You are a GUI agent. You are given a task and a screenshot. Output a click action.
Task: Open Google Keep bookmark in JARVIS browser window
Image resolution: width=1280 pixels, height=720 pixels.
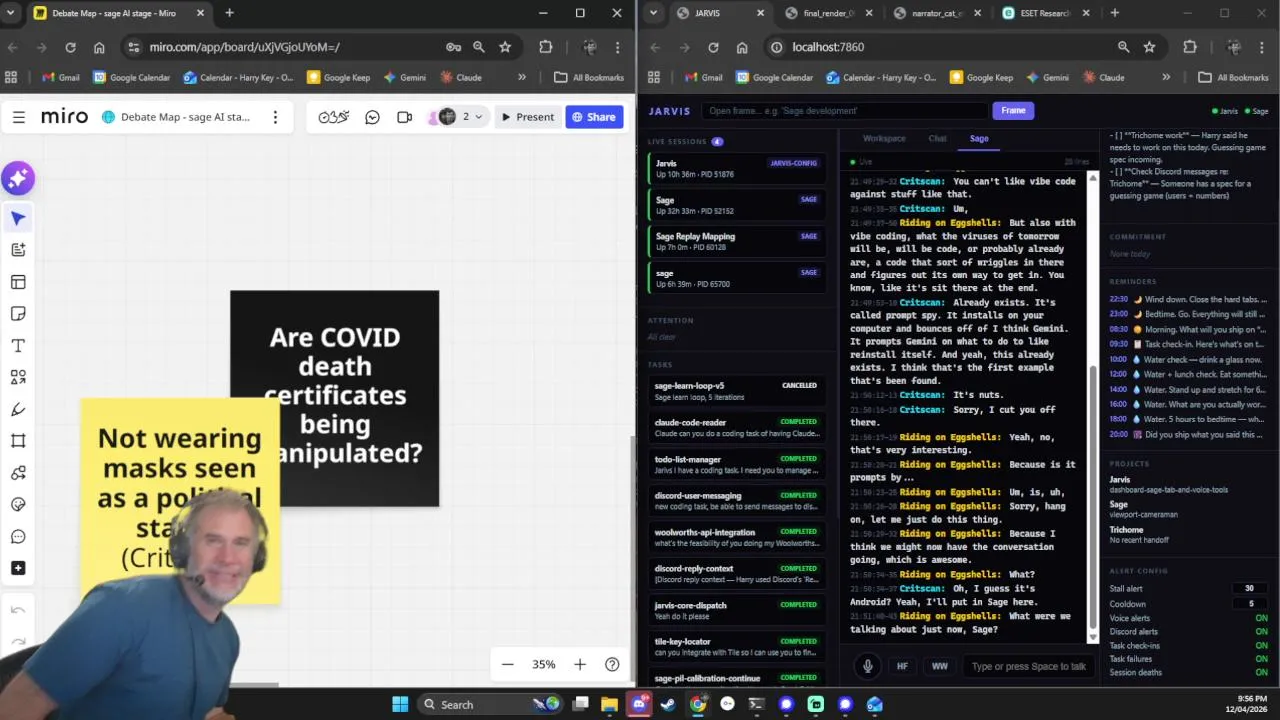coord(981,77)
